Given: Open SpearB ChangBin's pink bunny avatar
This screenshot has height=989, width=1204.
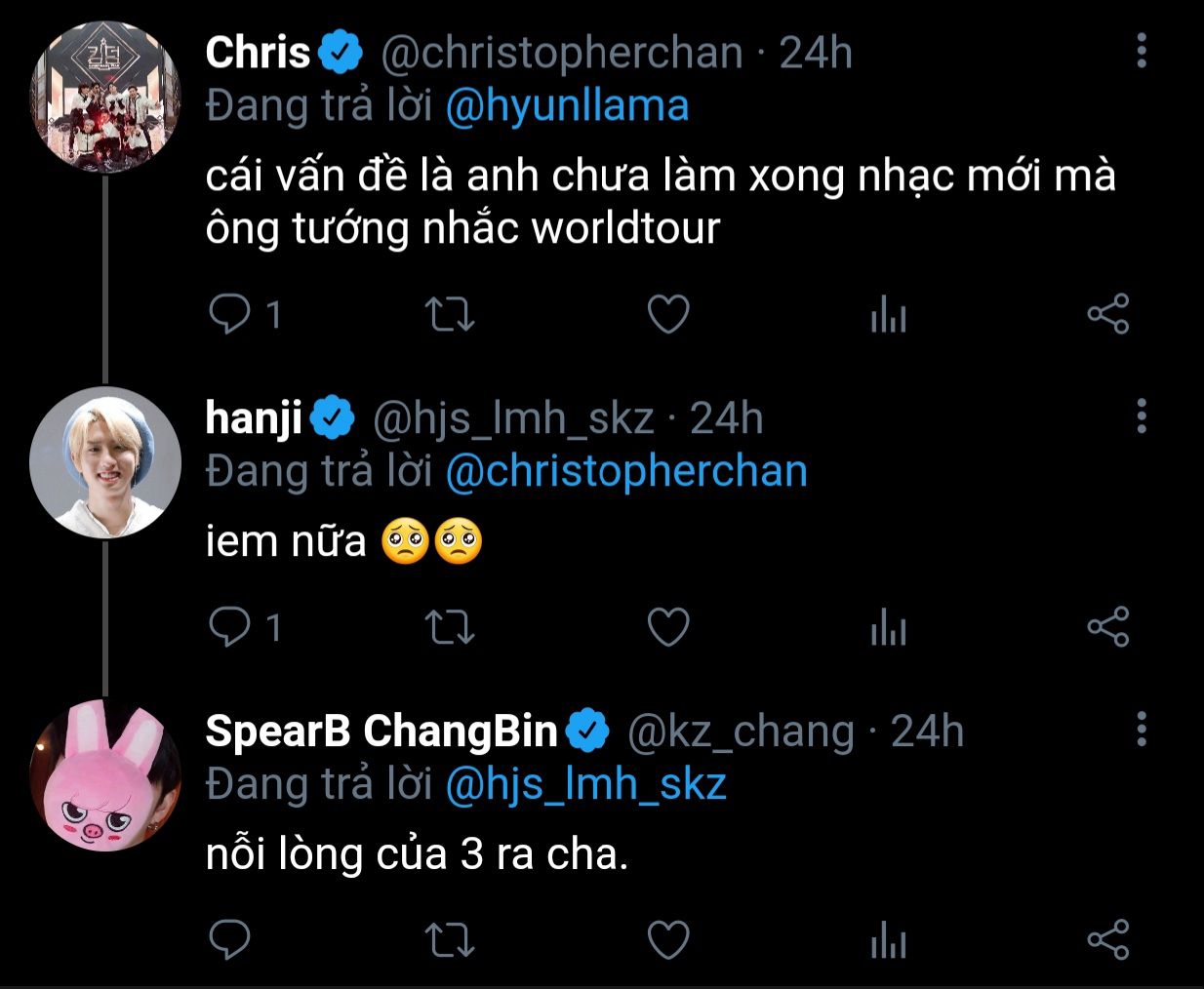Looking at the screenshot, I should click(x=105, y=775).
